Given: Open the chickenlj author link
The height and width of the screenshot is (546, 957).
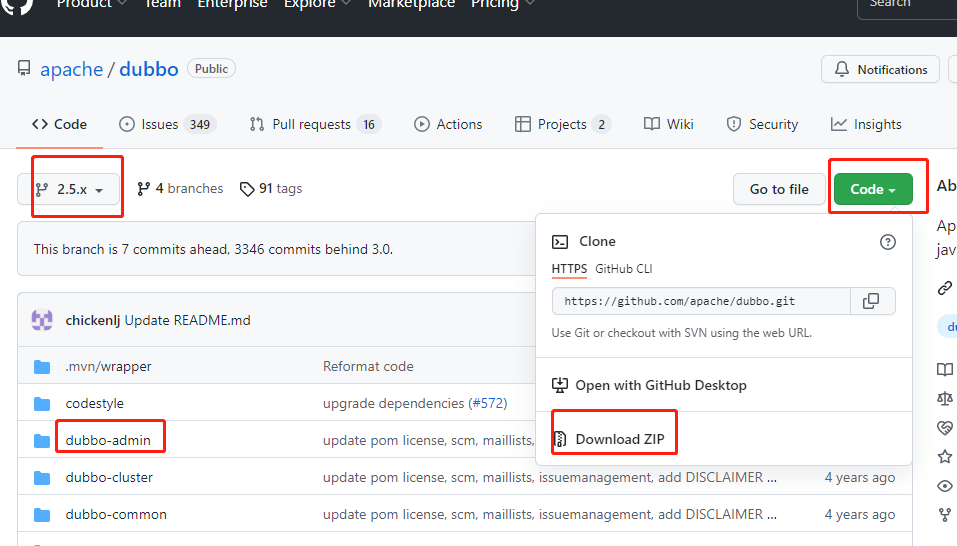Looking at the screenshot, I should (x=93, y=320).
